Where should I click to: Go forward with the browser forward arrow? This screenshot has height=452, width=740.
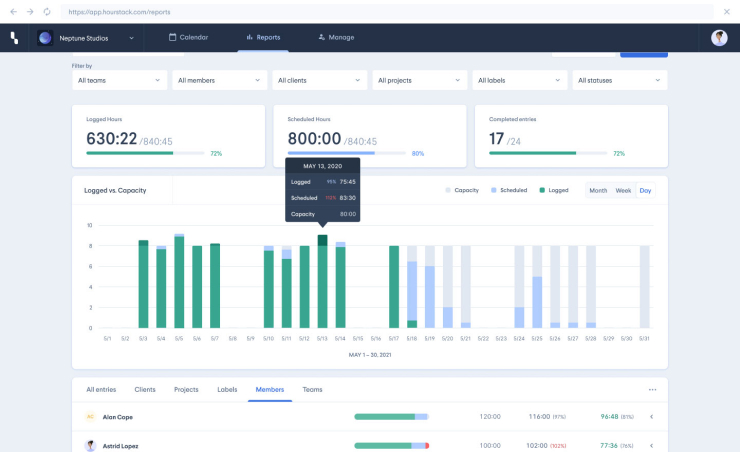point(30,12)
